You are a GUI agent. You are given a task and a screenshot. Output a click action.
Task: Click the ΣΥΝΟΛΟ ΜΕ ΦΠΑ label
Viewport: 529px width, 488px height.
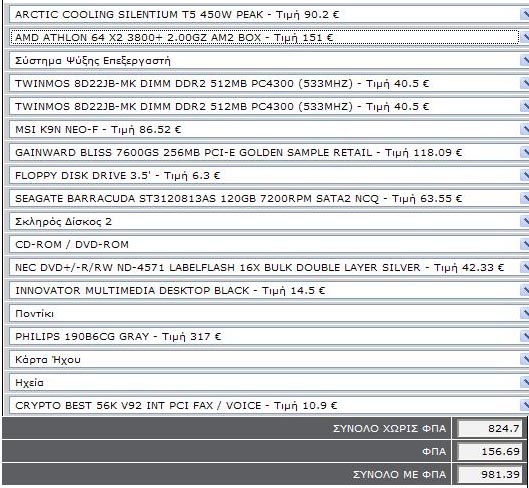coord(399,474)
